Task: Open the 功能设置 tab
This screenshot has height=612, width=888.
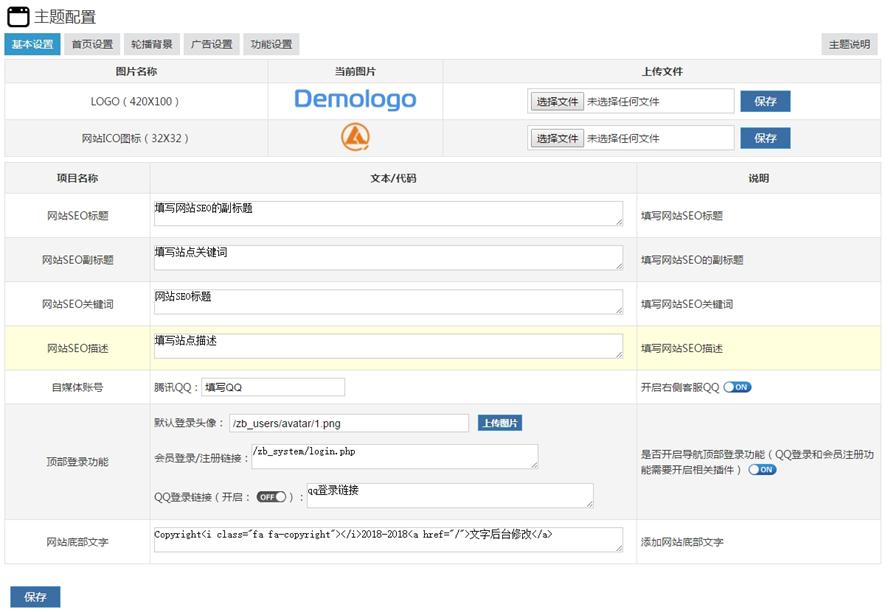Action: point(269,44)
